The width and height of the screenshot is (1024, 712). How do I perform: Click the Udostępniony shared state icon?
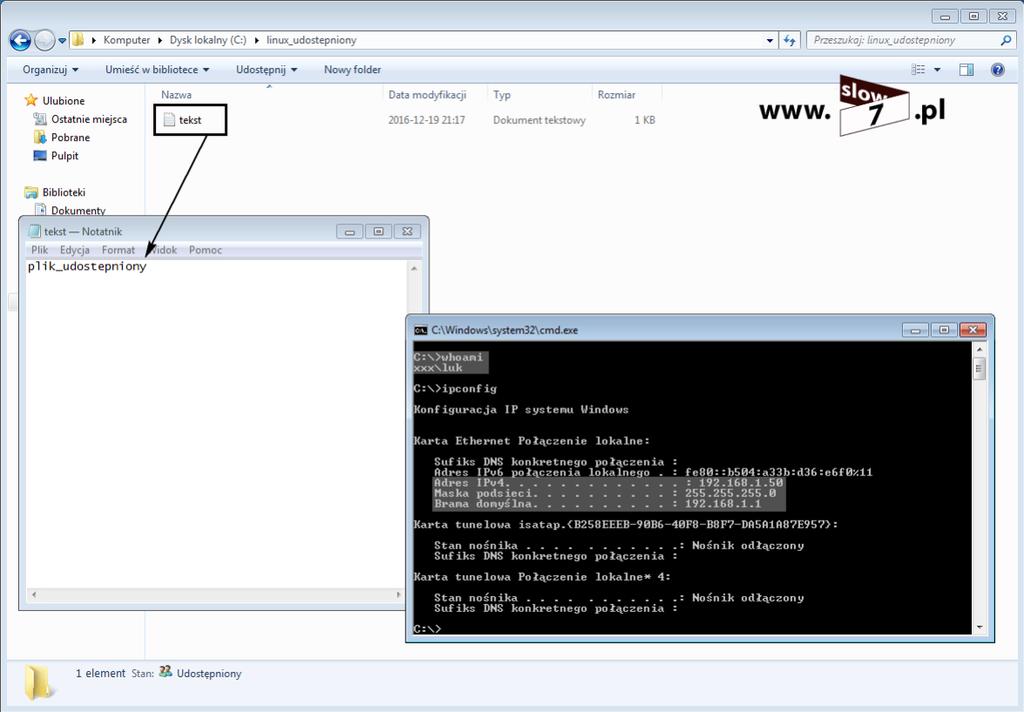(x=166, y=672)
